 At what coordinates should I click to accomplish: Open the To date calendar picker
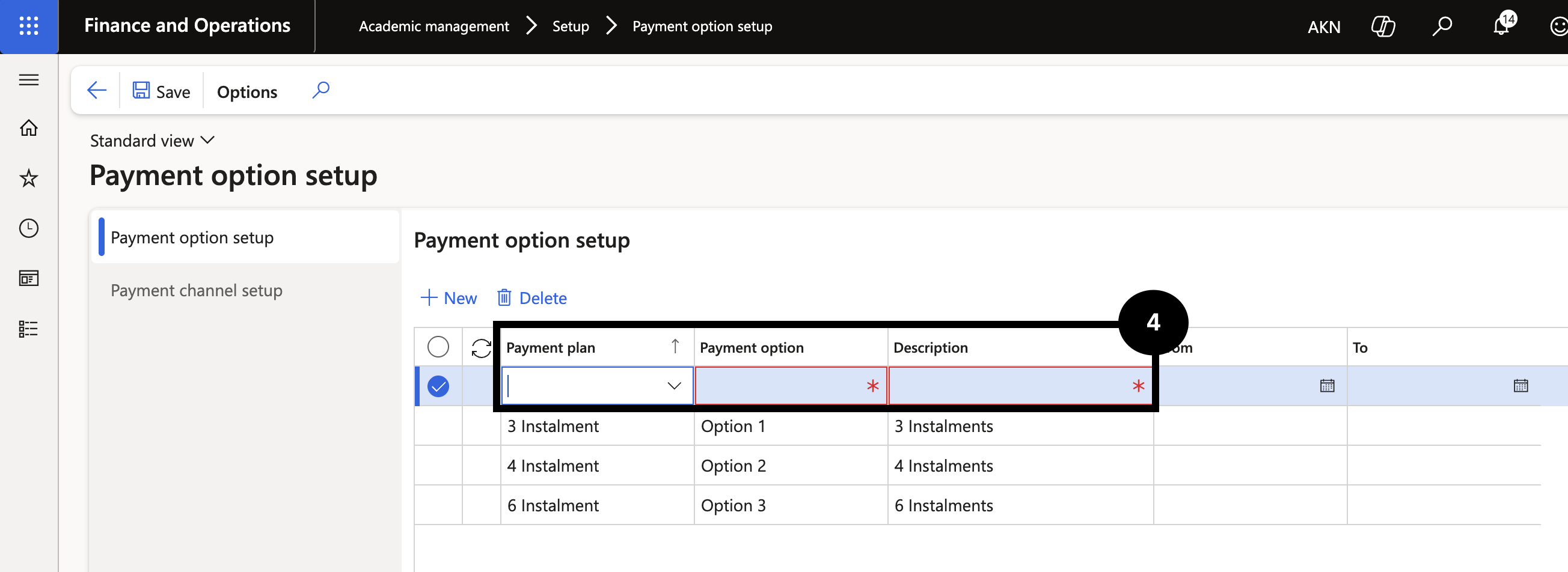1521,386
